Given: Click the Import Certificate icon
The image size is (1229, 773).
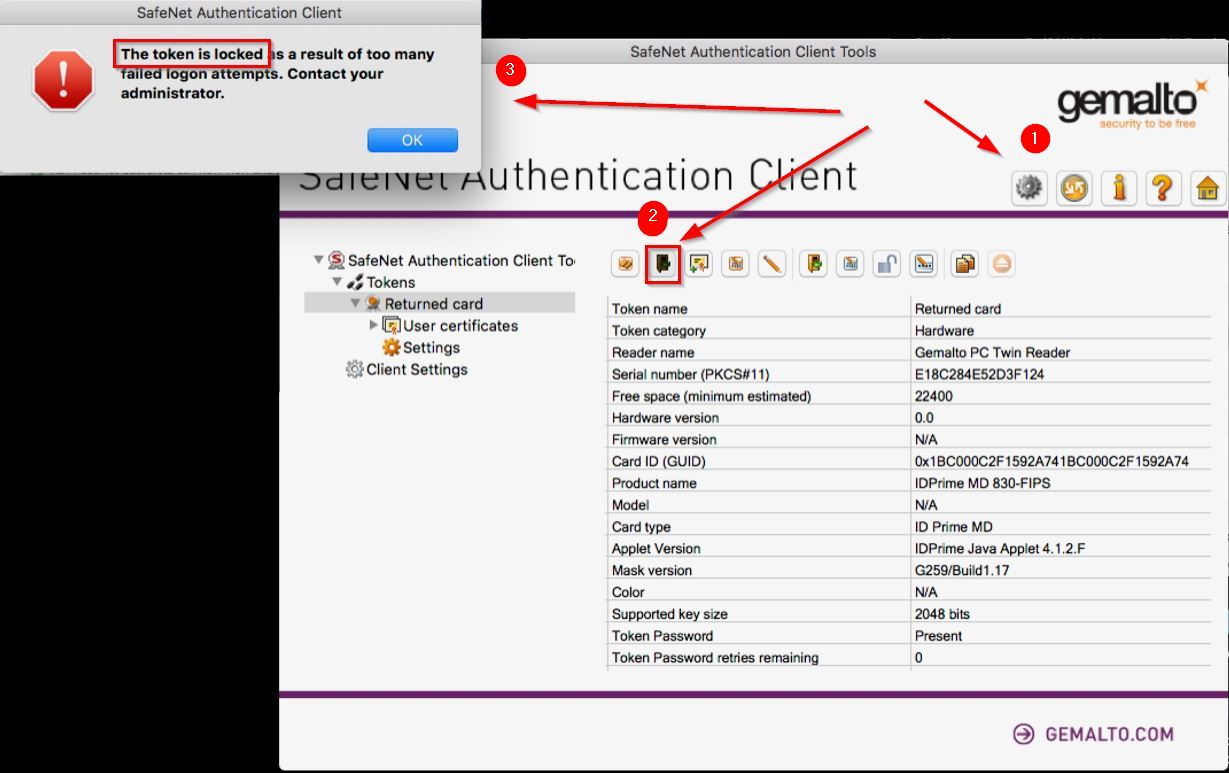Looking at the screenshot, I should 700,264.
